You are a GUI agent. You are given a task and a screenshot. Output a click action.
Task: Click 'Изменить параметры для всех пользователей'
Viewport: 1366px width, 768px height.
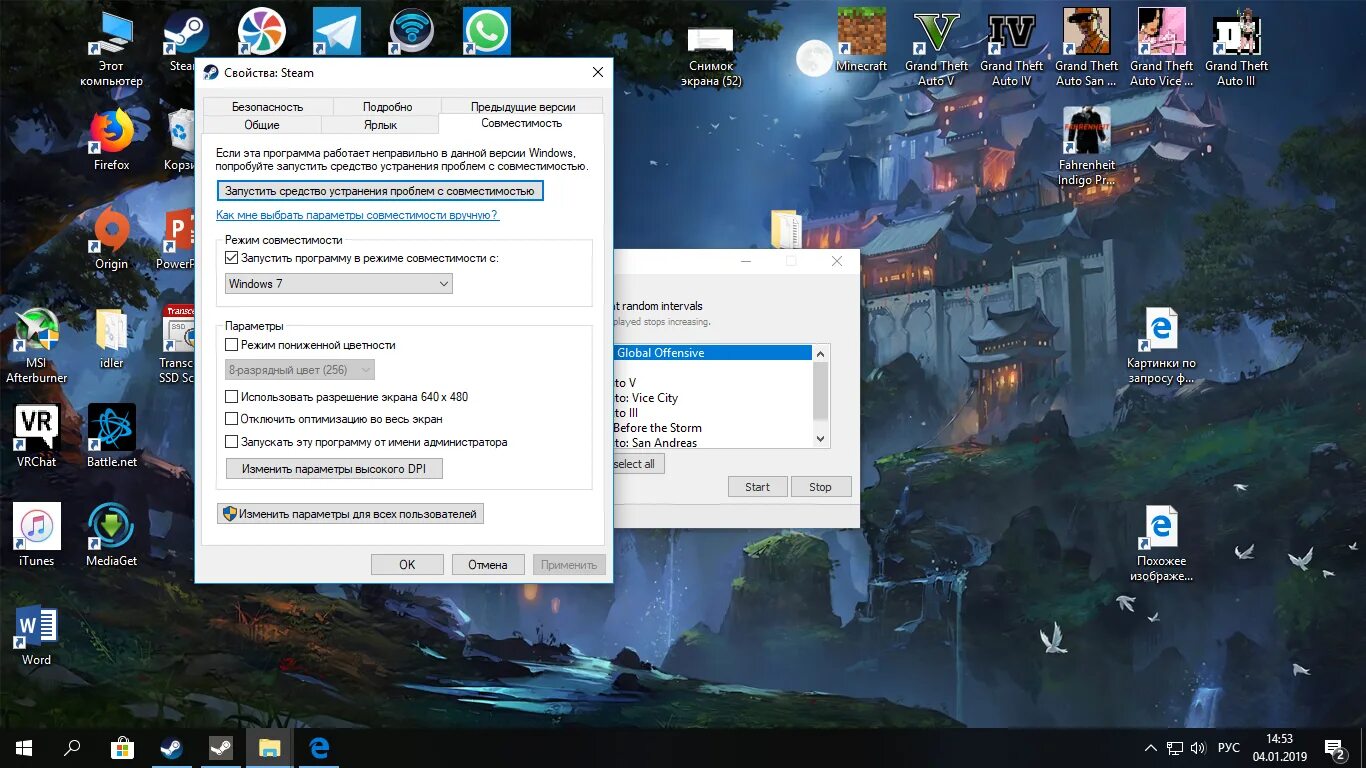(350, 514)
